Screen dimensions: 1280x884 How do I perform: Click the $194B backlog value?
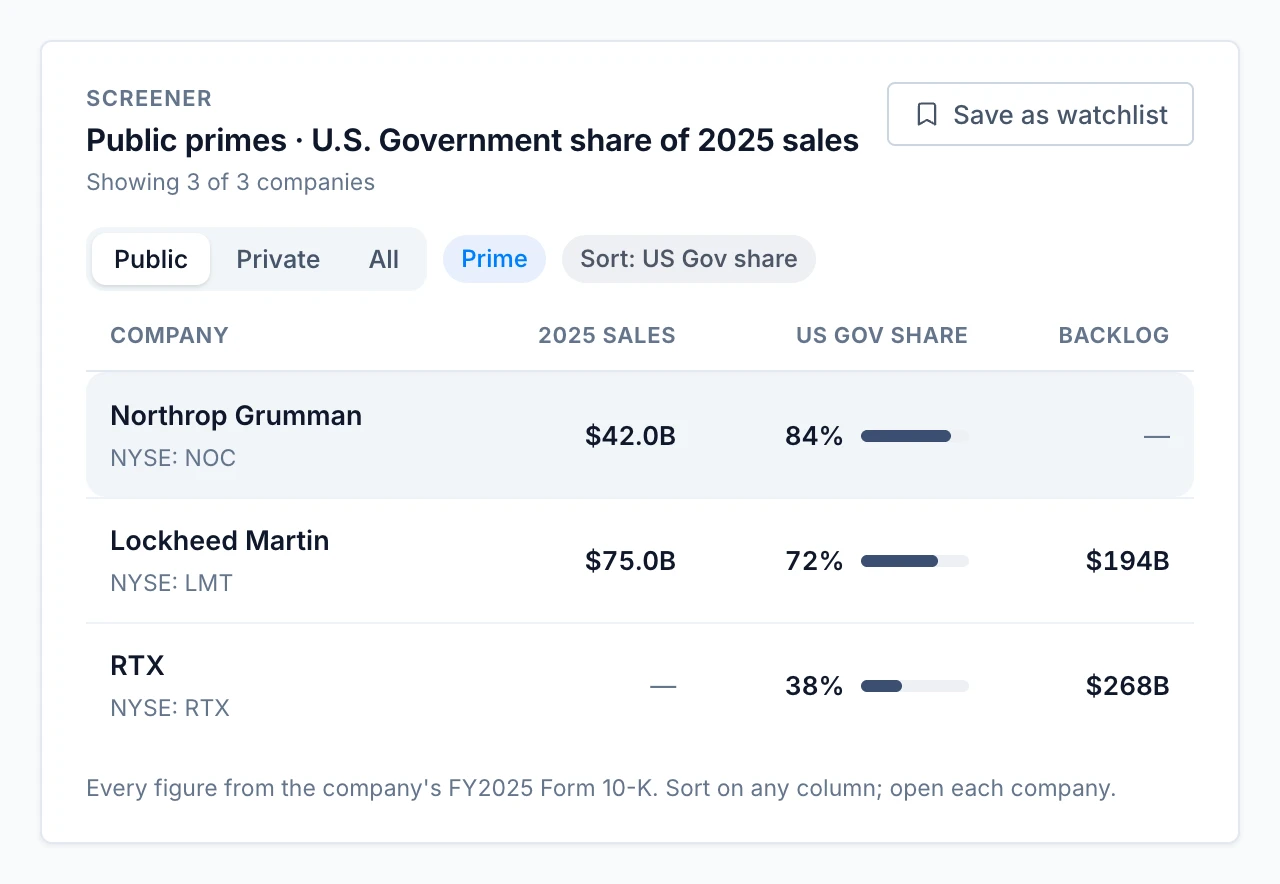click(x=1128, y=561)
